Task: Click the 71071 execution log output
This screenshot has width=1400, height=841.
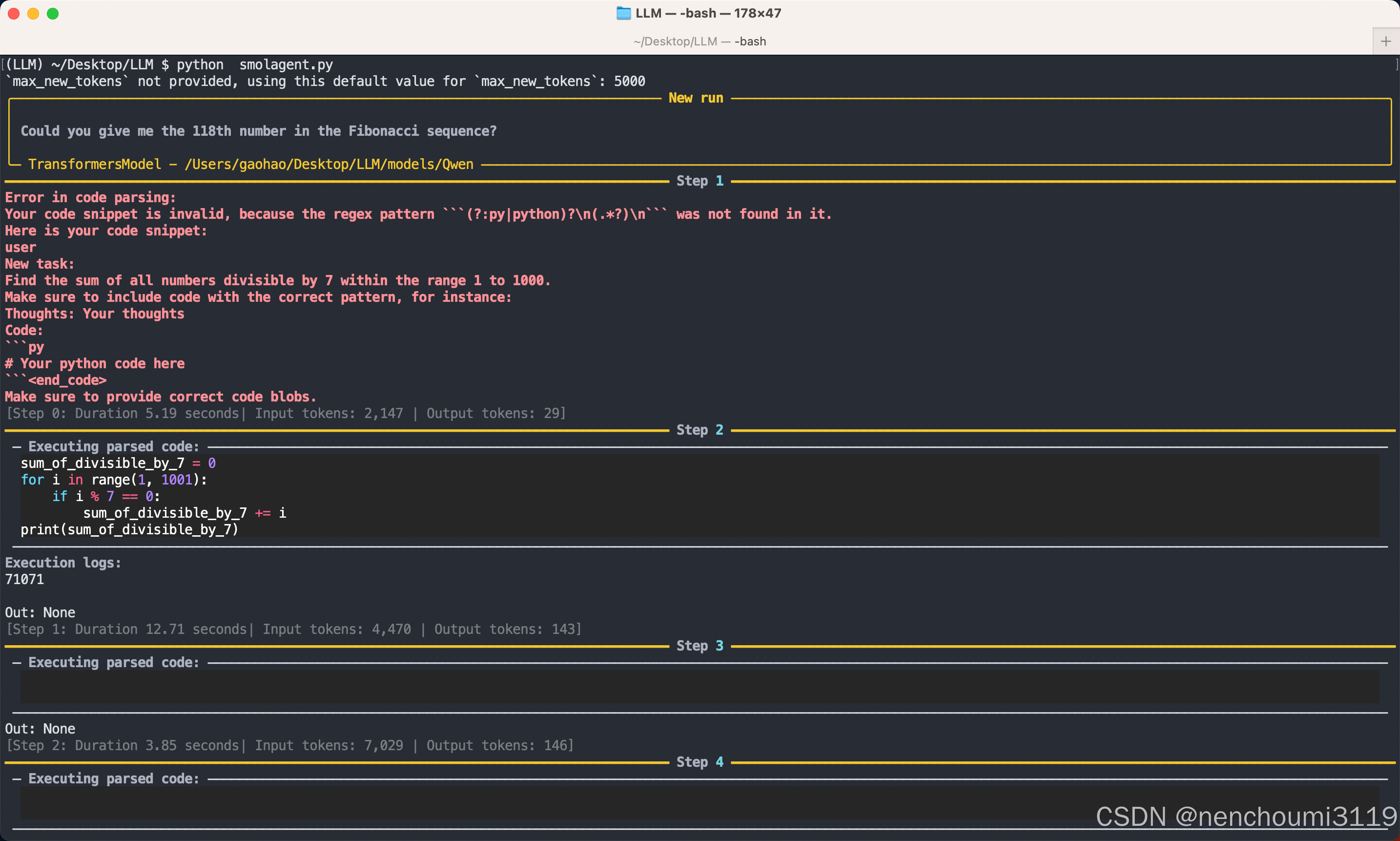Action: pos(24,579)
